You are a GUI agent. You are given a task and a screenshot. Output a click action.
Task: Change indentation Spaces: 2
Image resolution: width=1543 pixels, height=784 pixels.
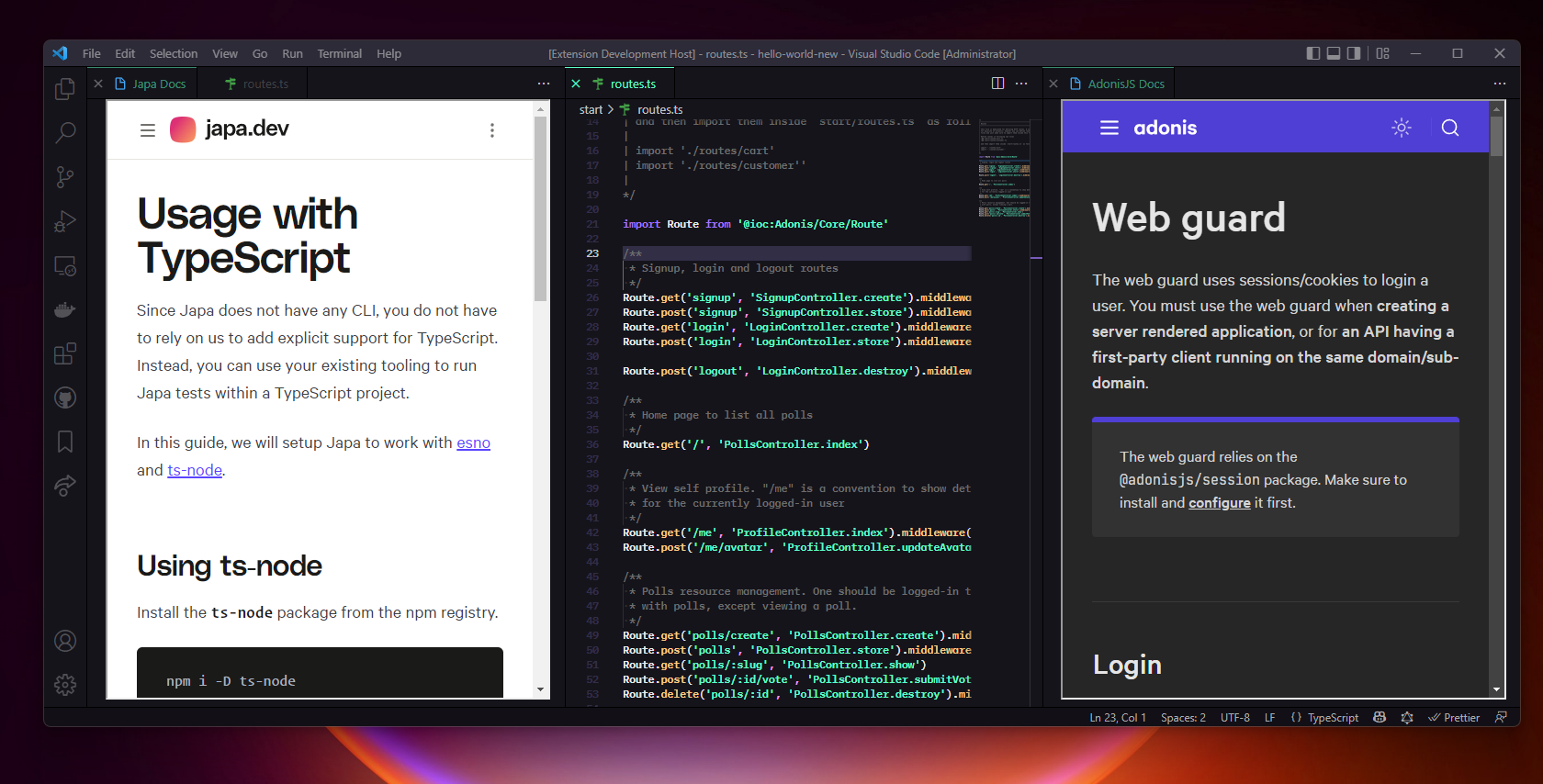point(1183,718)
